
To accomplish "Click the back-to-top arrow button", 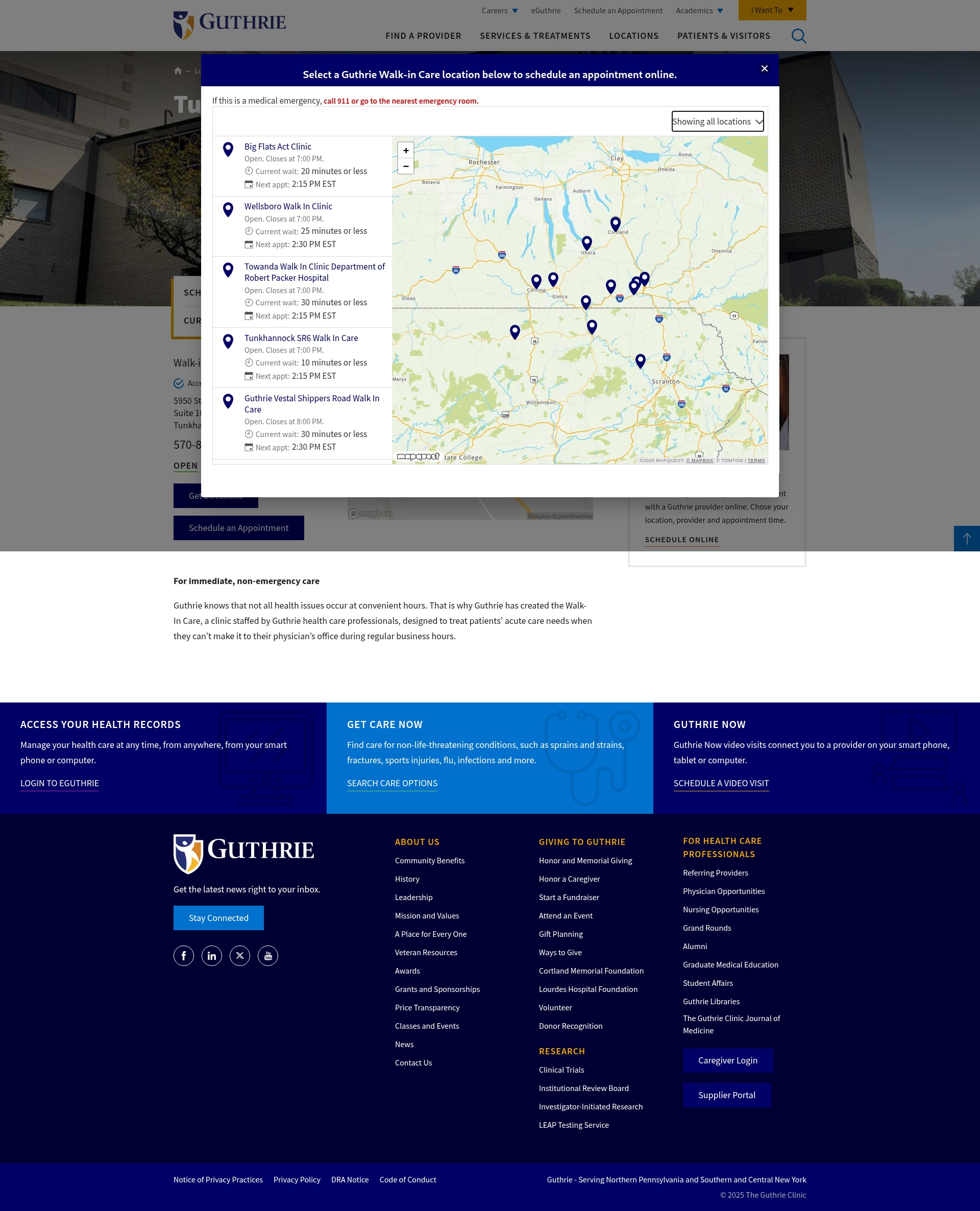I will pyautogui.click(x=966, y=539).
